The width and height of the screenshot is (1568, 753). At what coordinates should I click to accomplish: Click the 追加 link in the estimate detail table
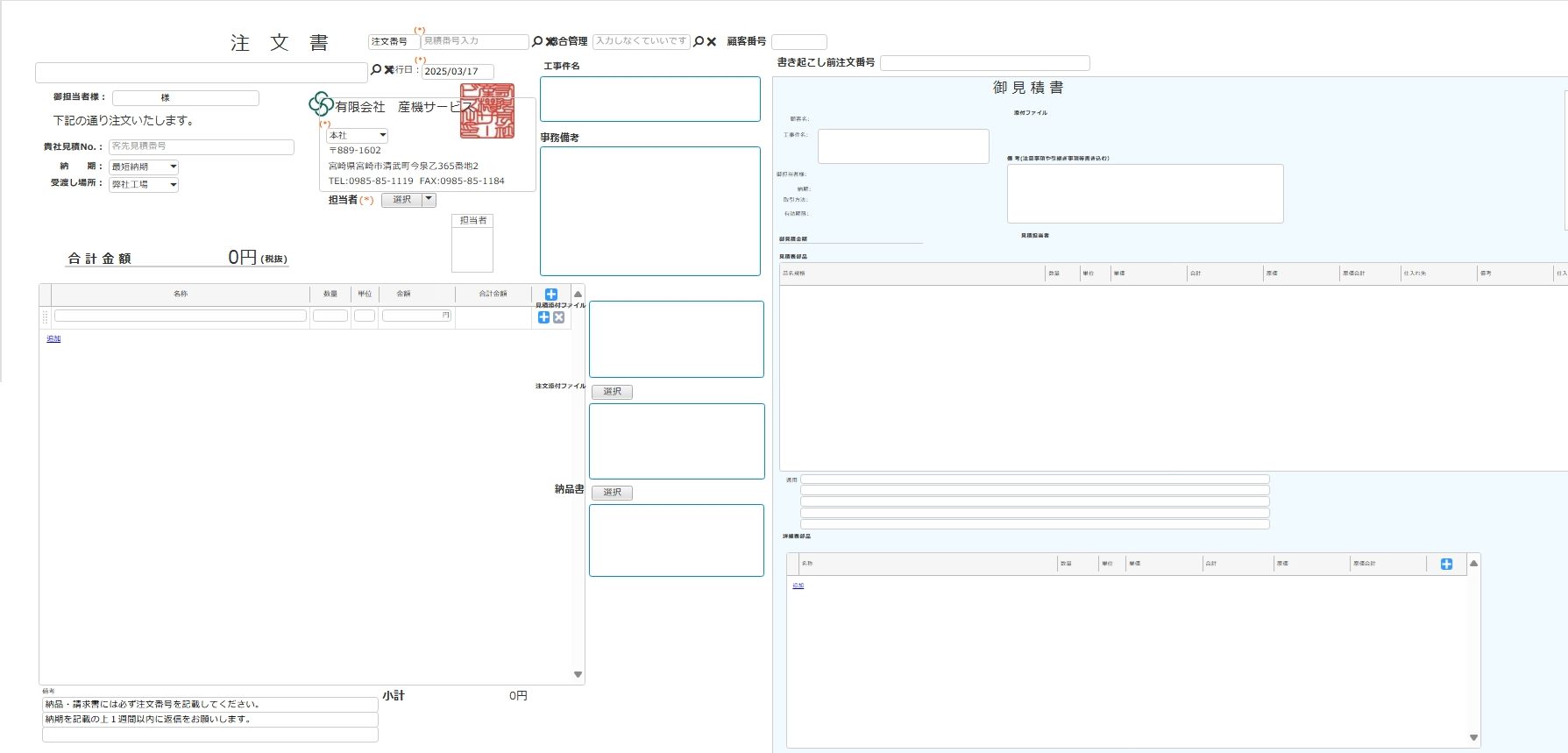click(x=798, y=586)
